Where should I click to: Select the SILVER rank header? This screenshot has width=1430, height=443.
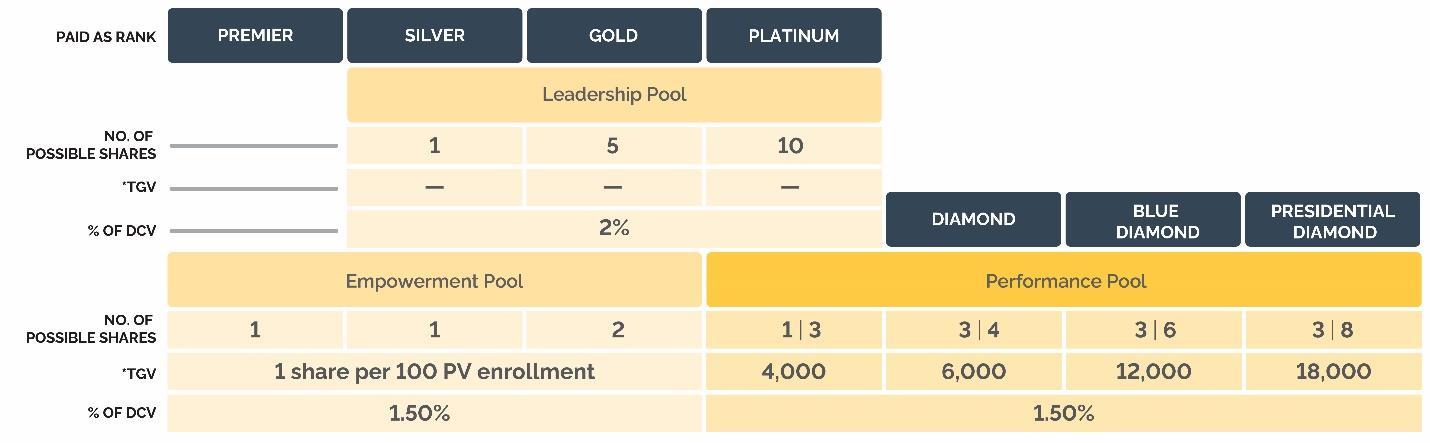point(434,36)
